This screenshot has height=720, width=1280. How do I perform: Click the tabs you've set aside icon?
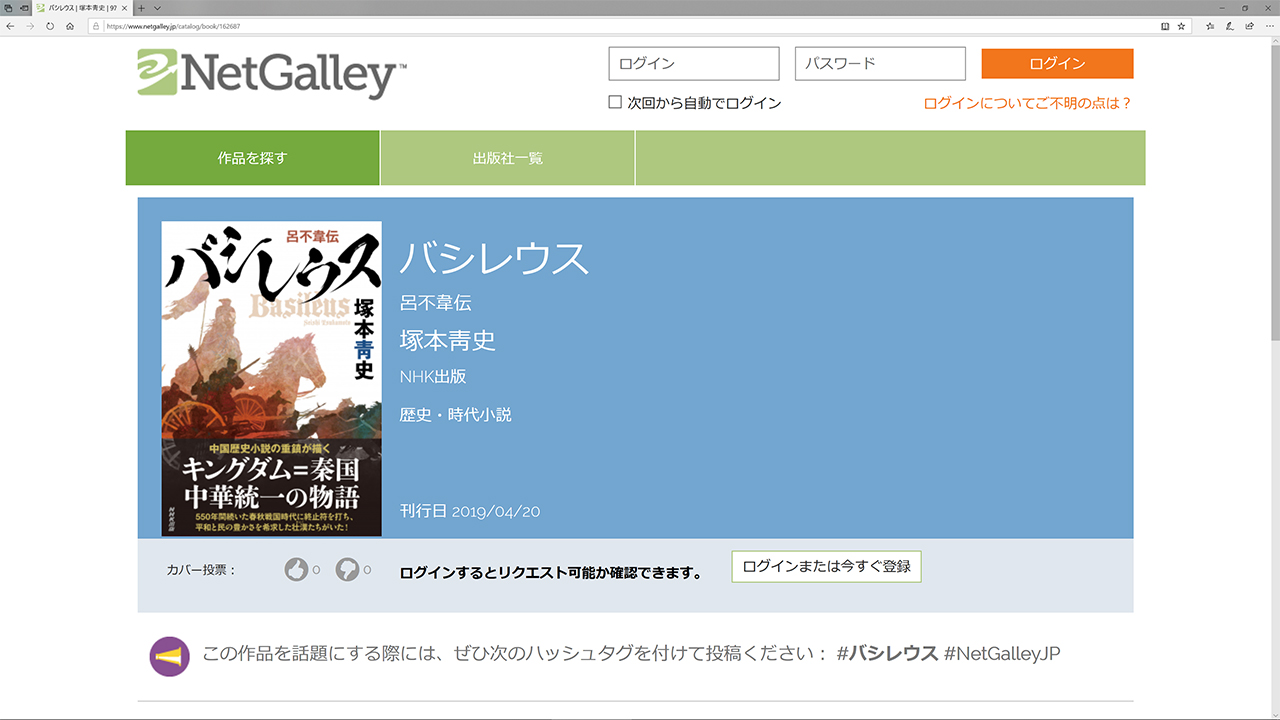click(8, 8)
